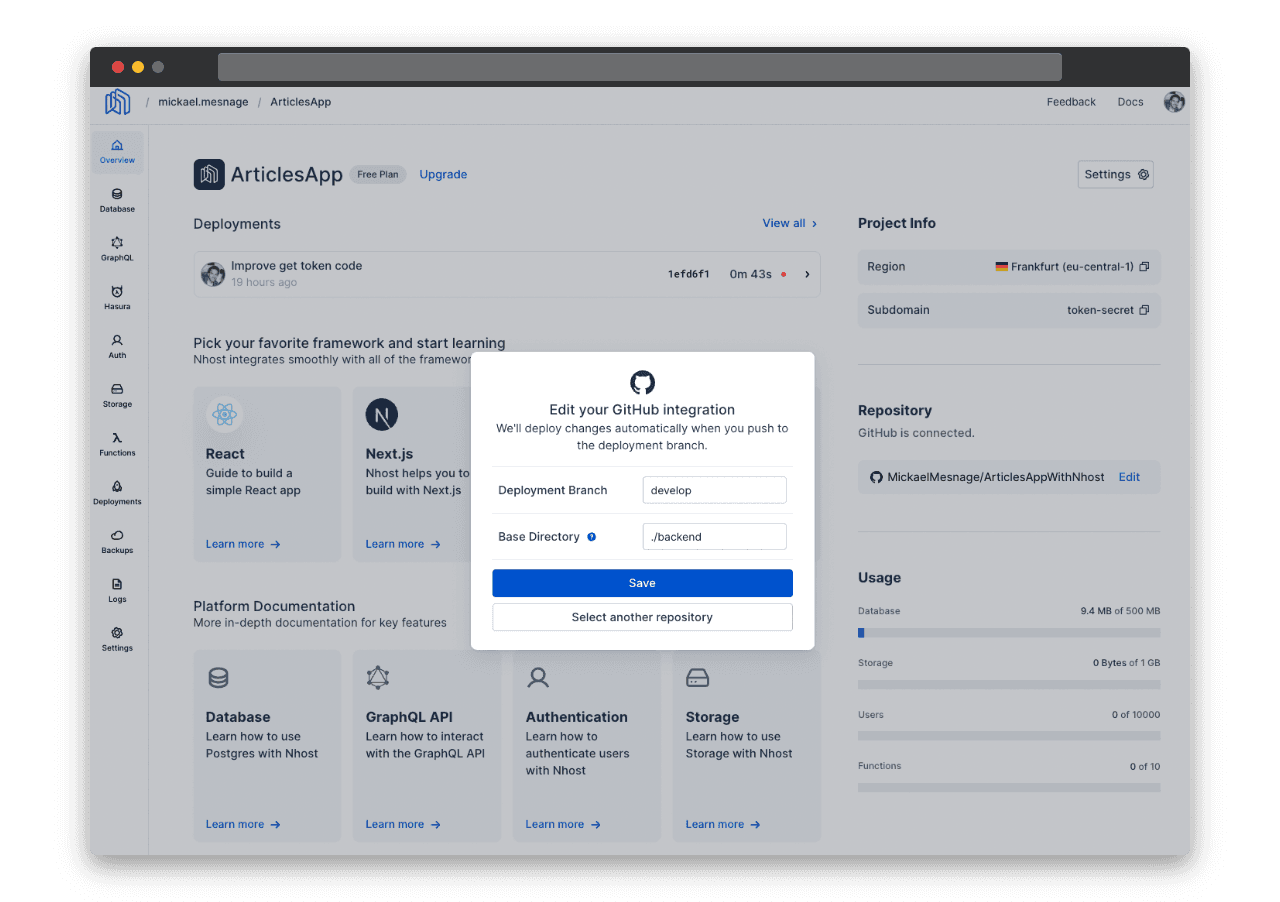The height and width of the screenshot is (902, 1280).
Task: Click the Base Directory help info icon
Action: 591,537
